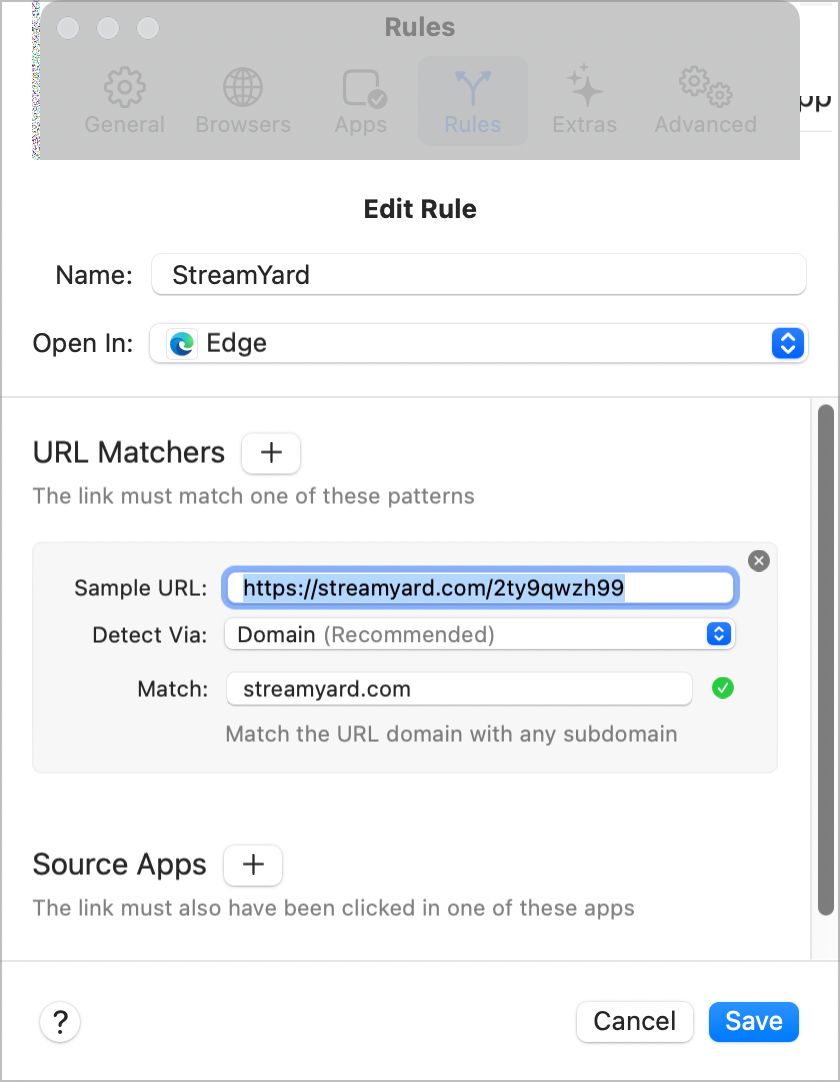Open the Apps tab
The image size is (840, 1082).
[361, 101]
